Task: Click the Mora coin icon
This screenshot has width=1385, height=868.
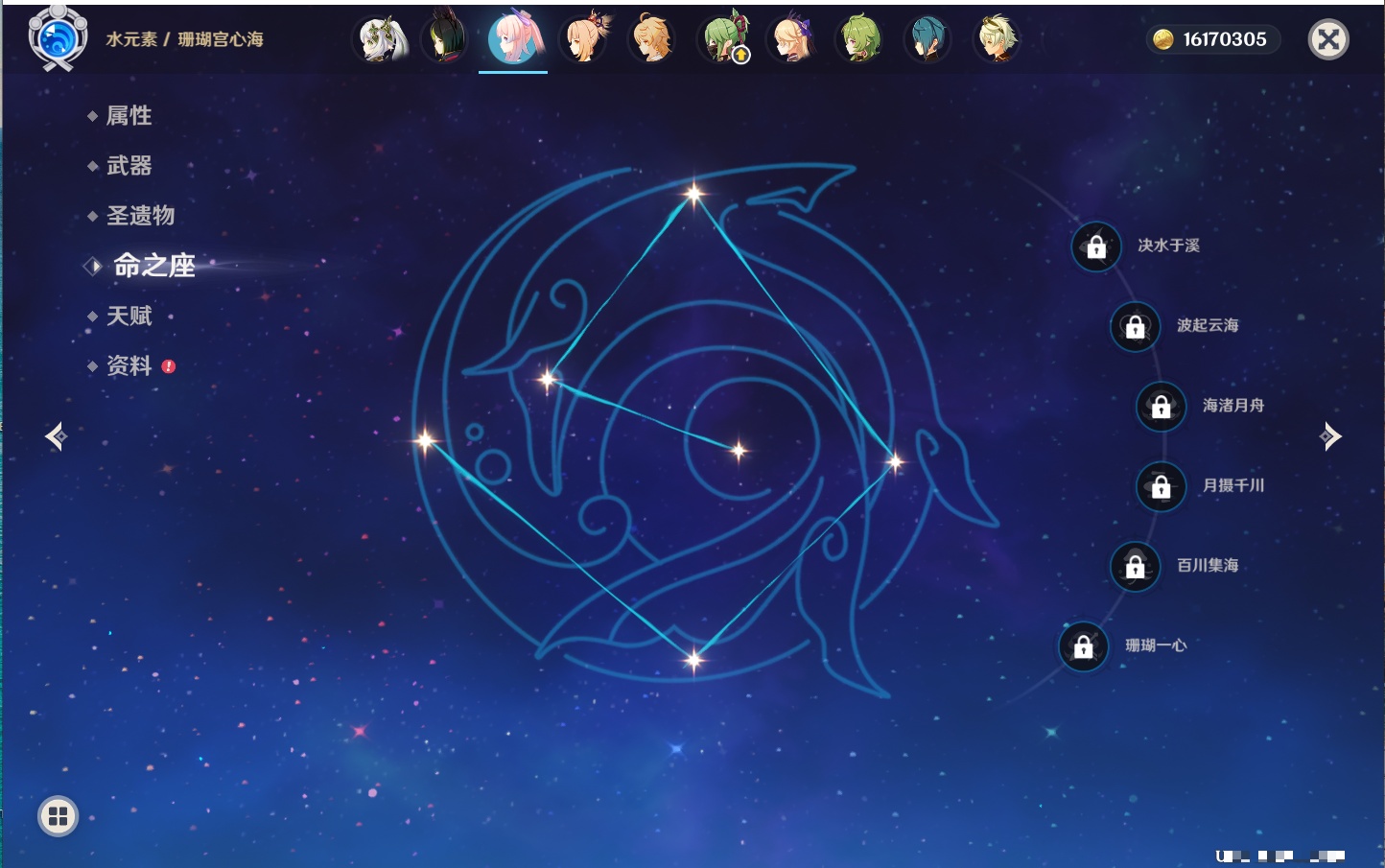Action: tap(1163, 39)
